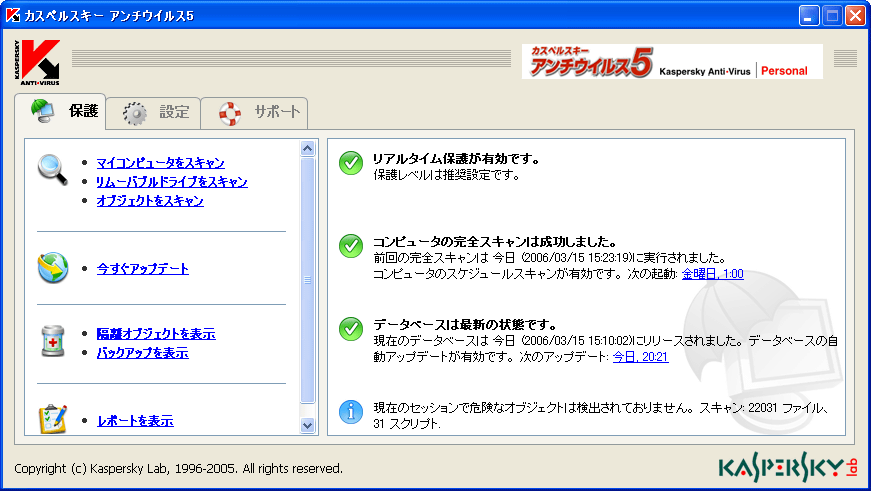Image resolution: width=871 pixels, height=491 pixels.
Task: Click the Kaspersky lab logo at bottom
Action: click(788, 467)
